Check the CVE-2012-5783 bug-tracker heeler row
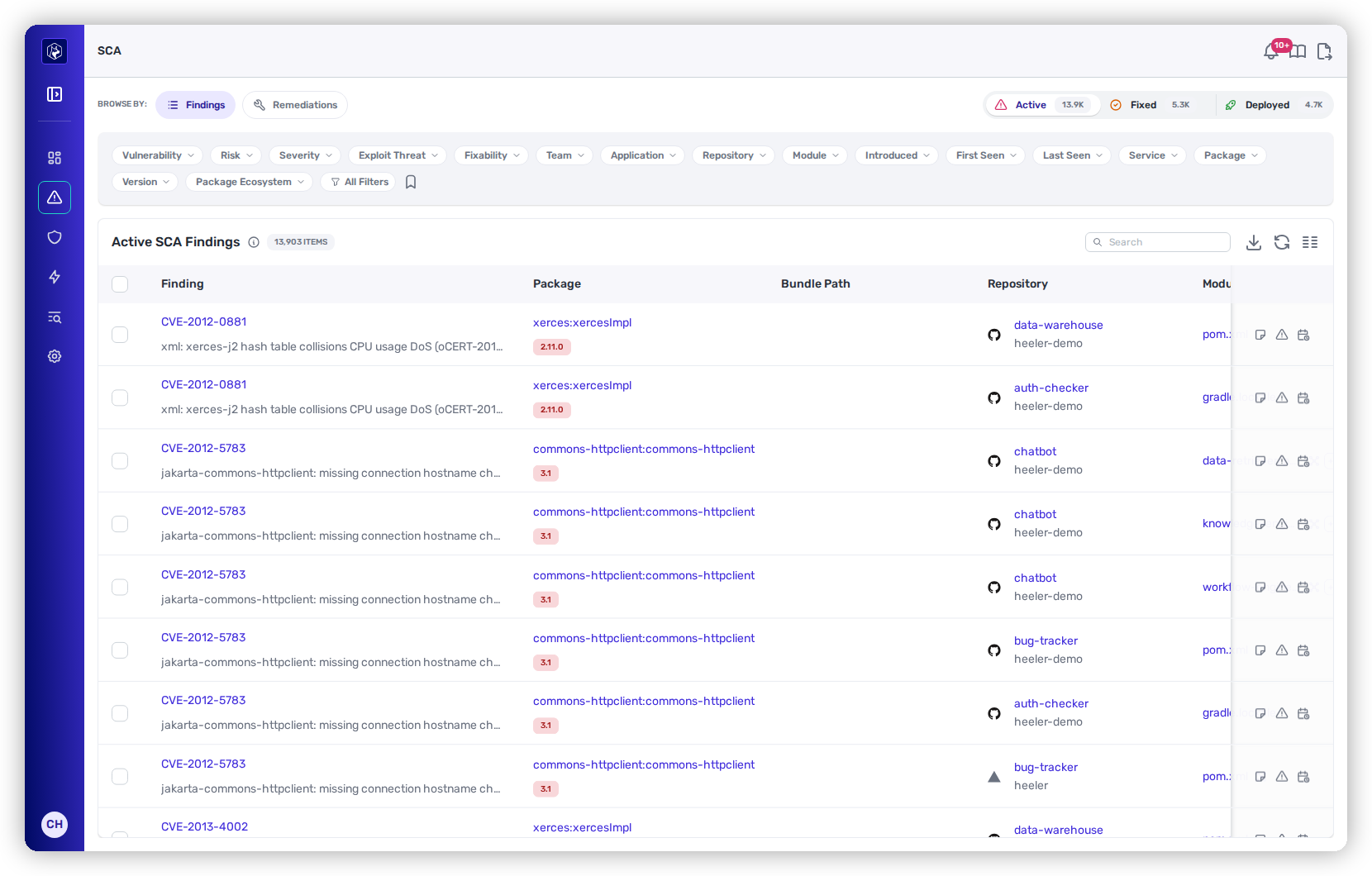The image size is (1372, 876). tap(120, 776)
